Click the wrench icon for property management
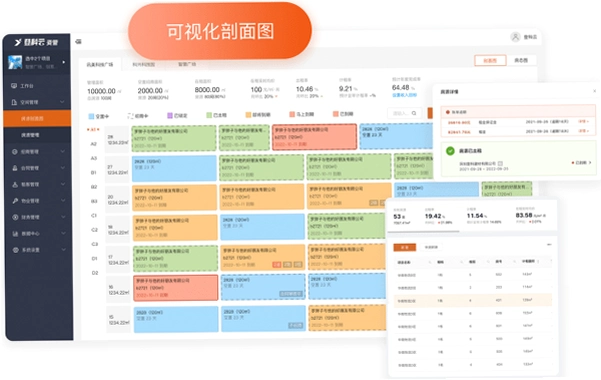Image resolution: width=601 pixels, height=380 pixels. point(15,201)
